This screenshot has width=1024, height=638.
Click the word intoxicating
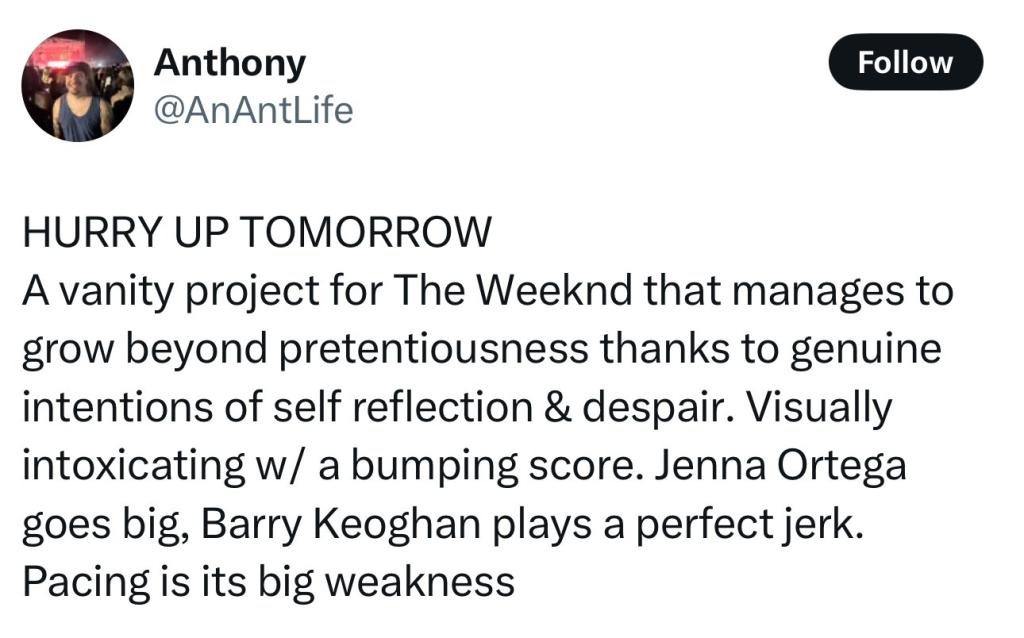coord(134,465)
